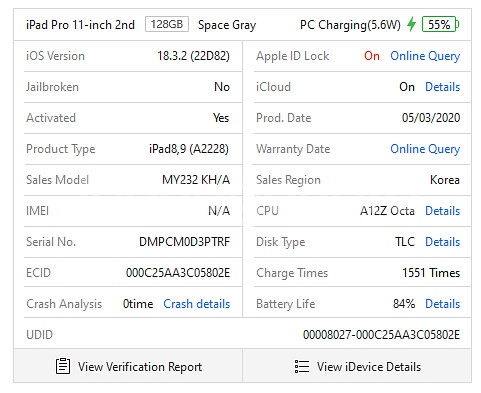Click the red Apple ID Lock On status
This screenshot has width=481, height=393.
point(372,56)
